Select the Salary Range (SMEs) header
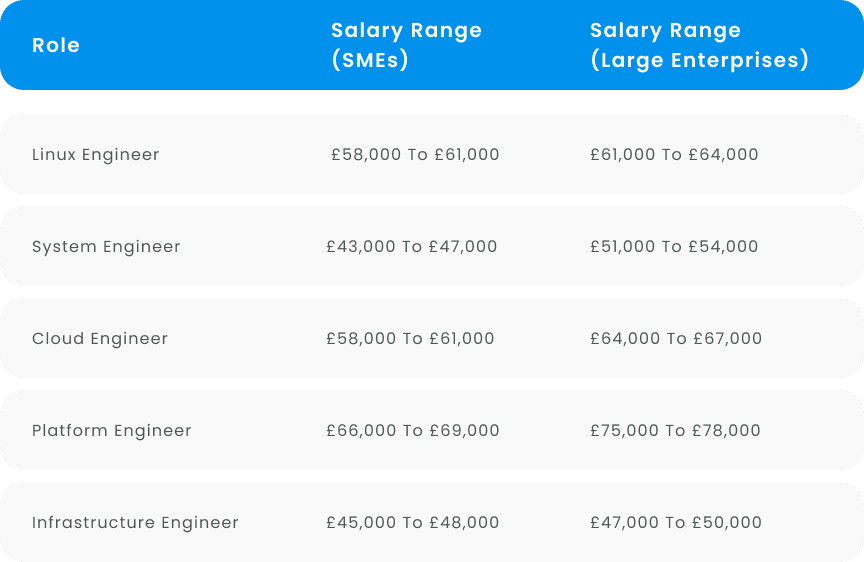This screenshot has height=562, width=864. (x=406, y=45)
